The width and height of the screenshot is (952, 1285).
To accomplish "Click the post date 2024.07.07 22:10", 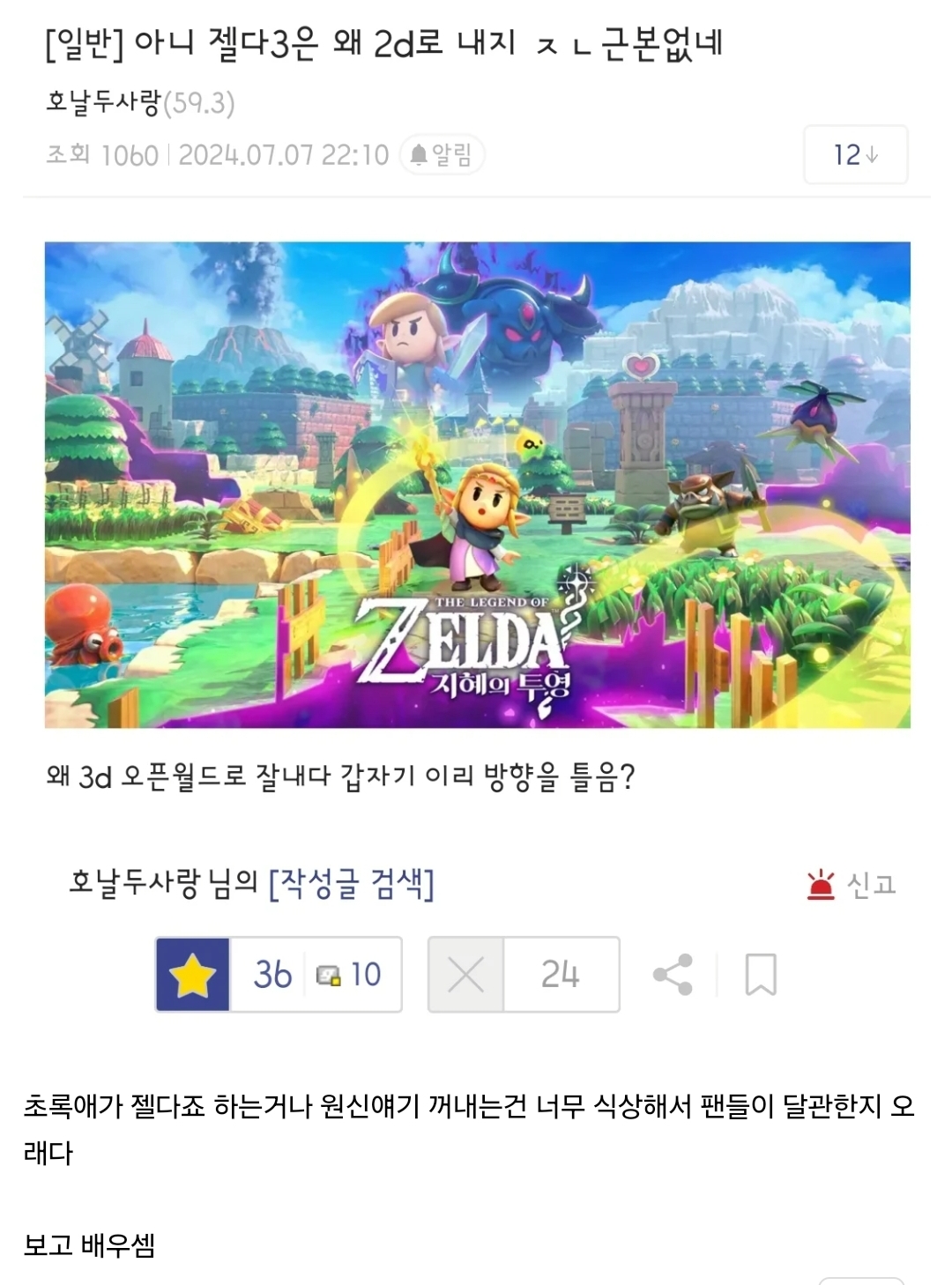I will [x=283, y=155].
